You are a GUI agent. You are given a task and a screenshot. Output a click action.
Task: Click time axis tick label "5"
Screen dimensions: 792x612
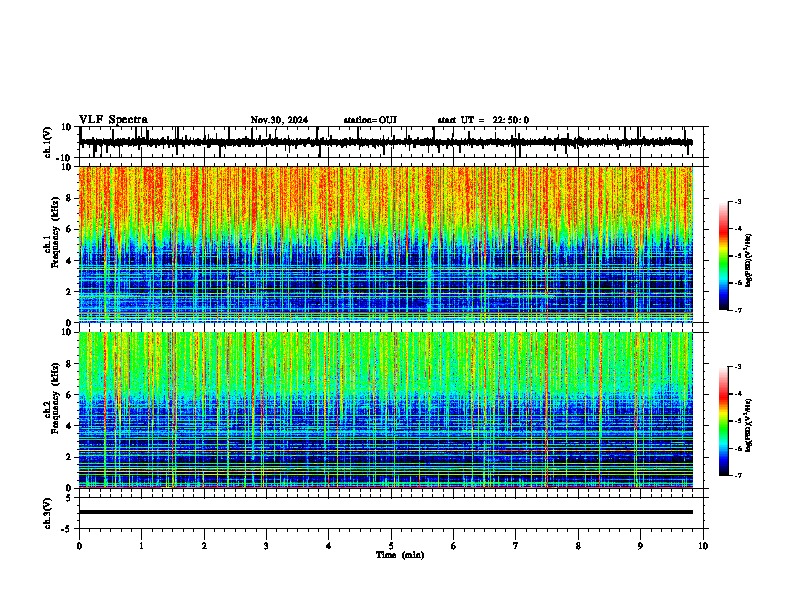point(391,546)
